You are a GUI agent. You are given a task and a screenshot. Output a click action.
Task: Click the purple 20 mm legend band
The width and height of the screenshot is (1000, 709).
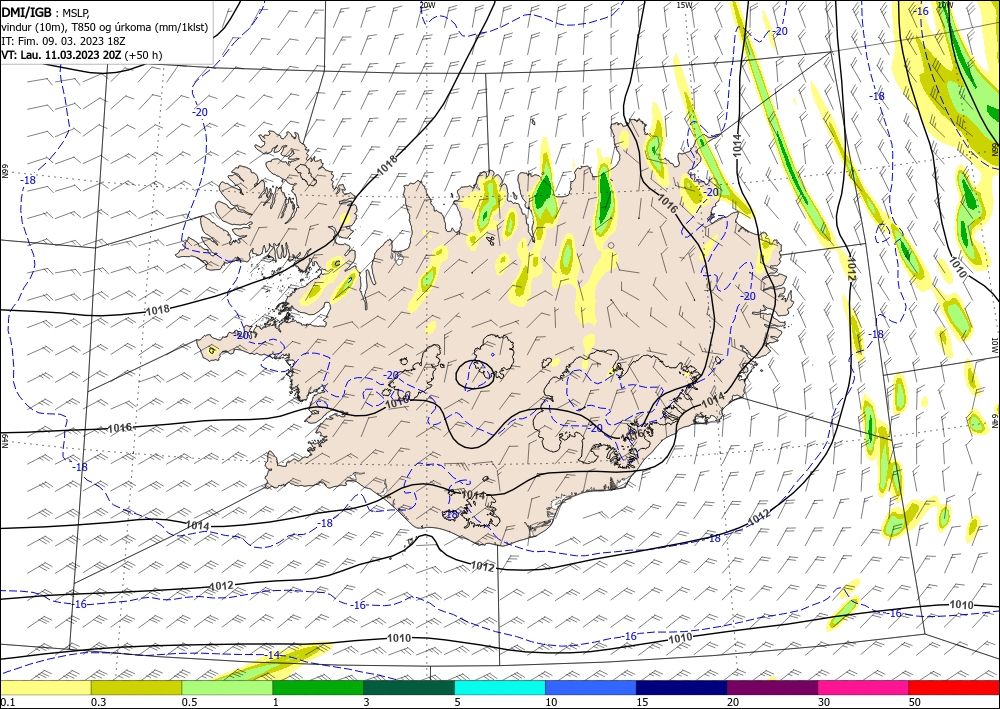point(772,687)
